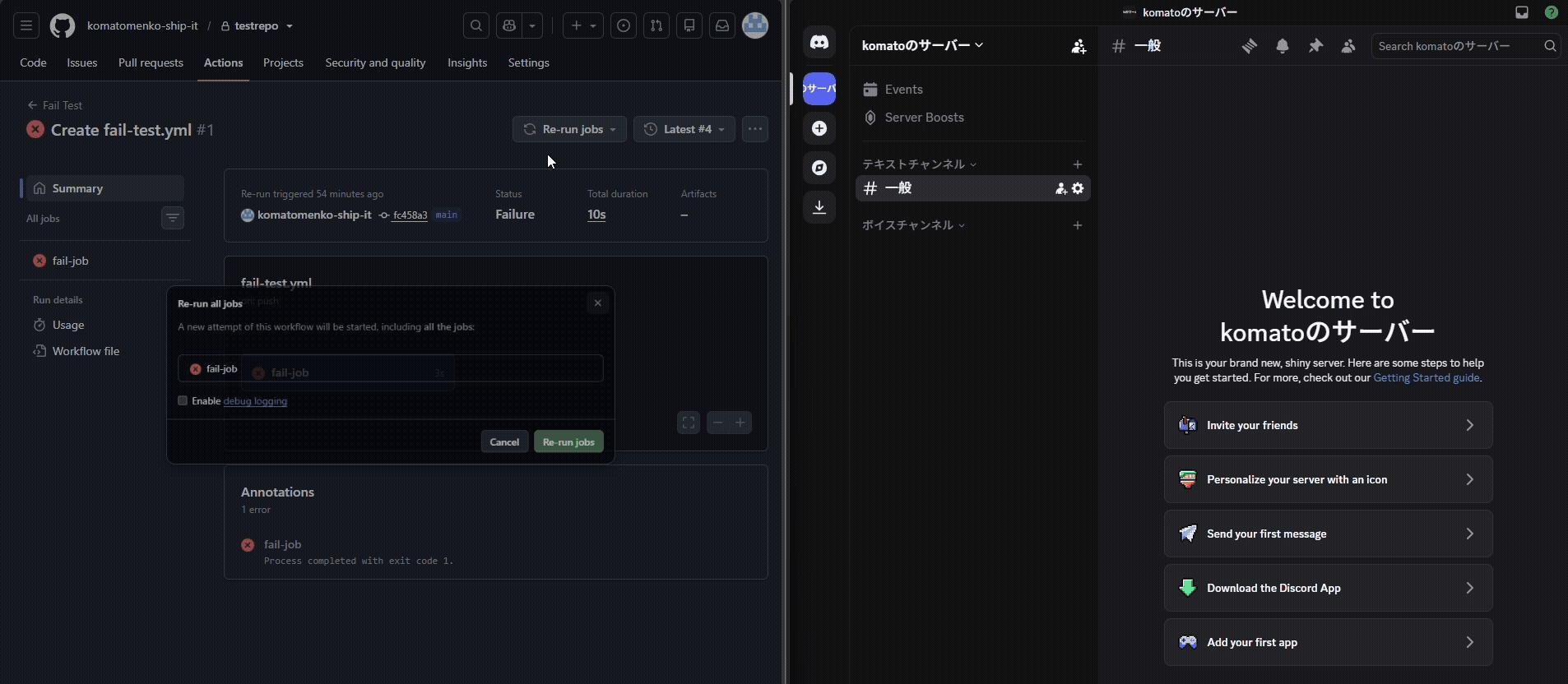This screenshot has width=1568, height=684.
Task: Open 一般 channel settings gear
Action: click(1078, 188)
